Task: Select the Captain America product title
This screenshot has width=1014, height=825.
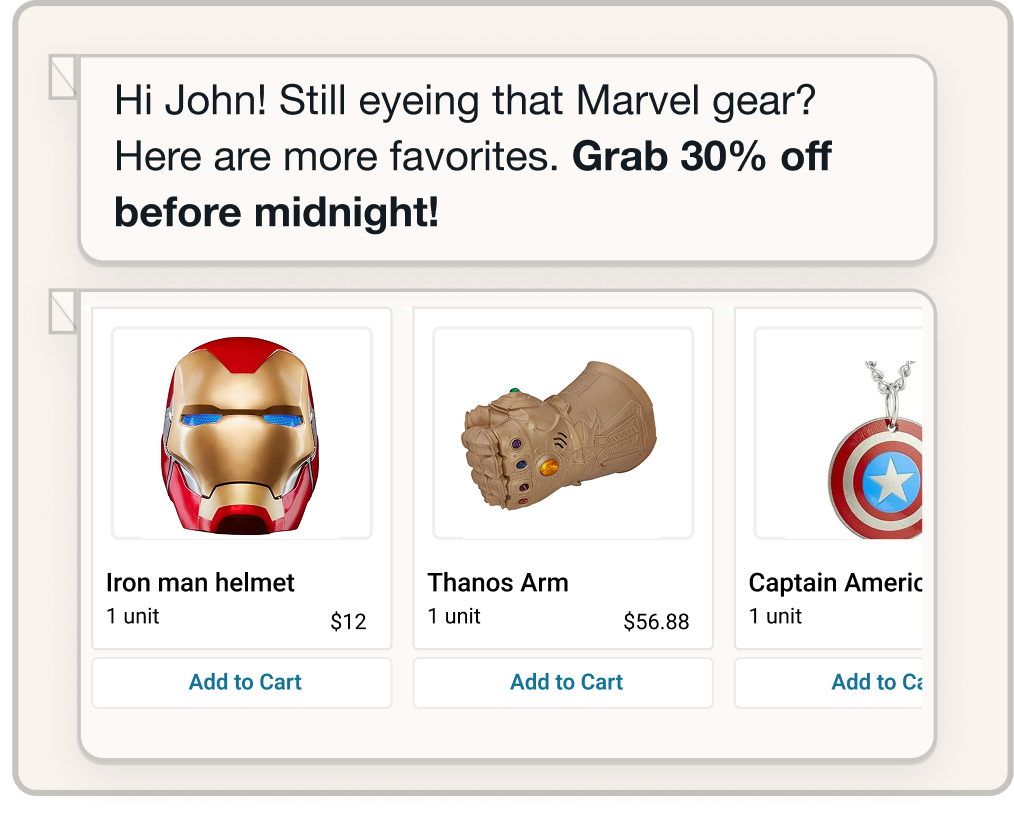Action: coord(836,583)
